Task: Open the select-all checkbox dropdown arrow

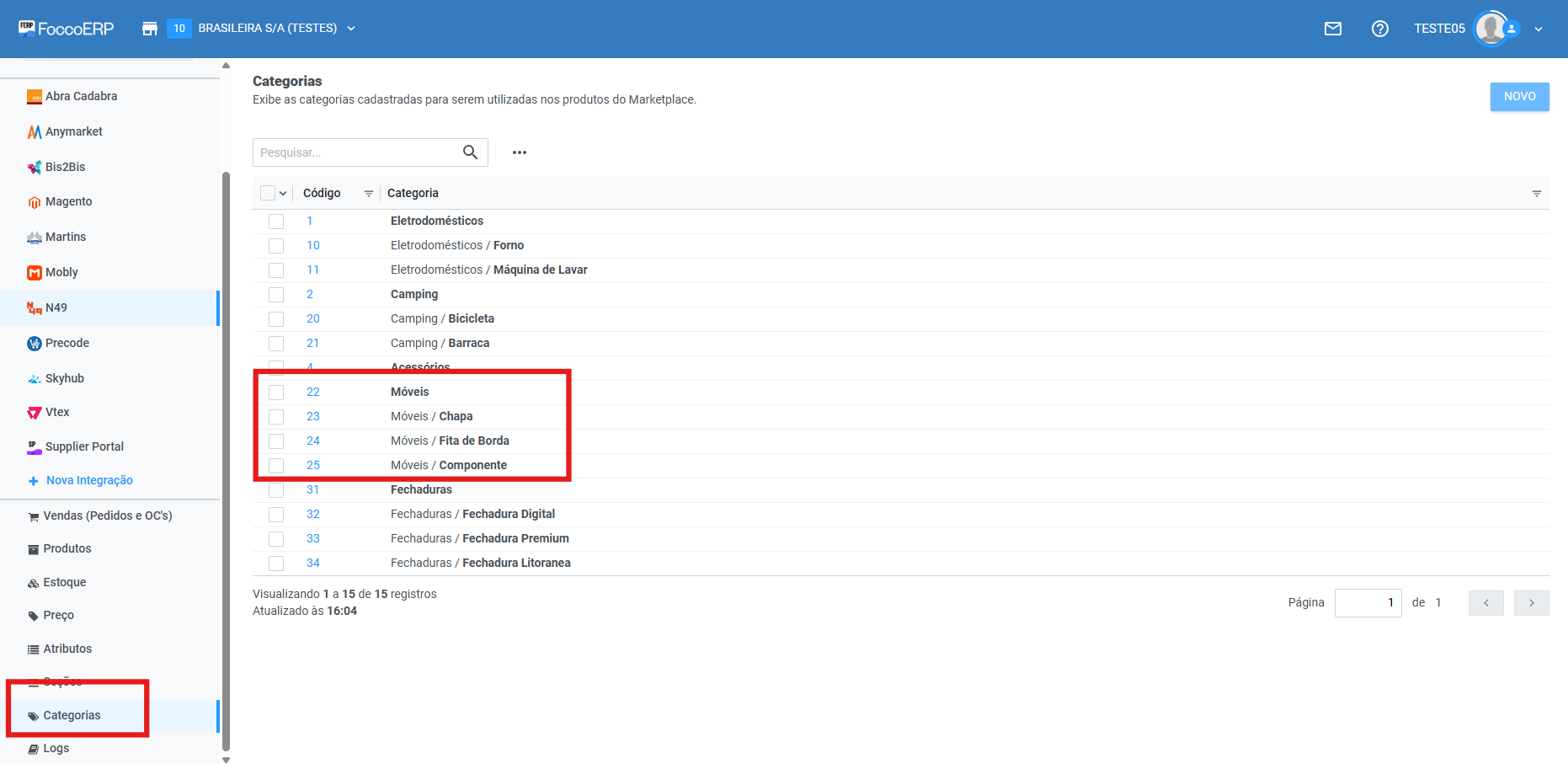Action: coord(283,194)
